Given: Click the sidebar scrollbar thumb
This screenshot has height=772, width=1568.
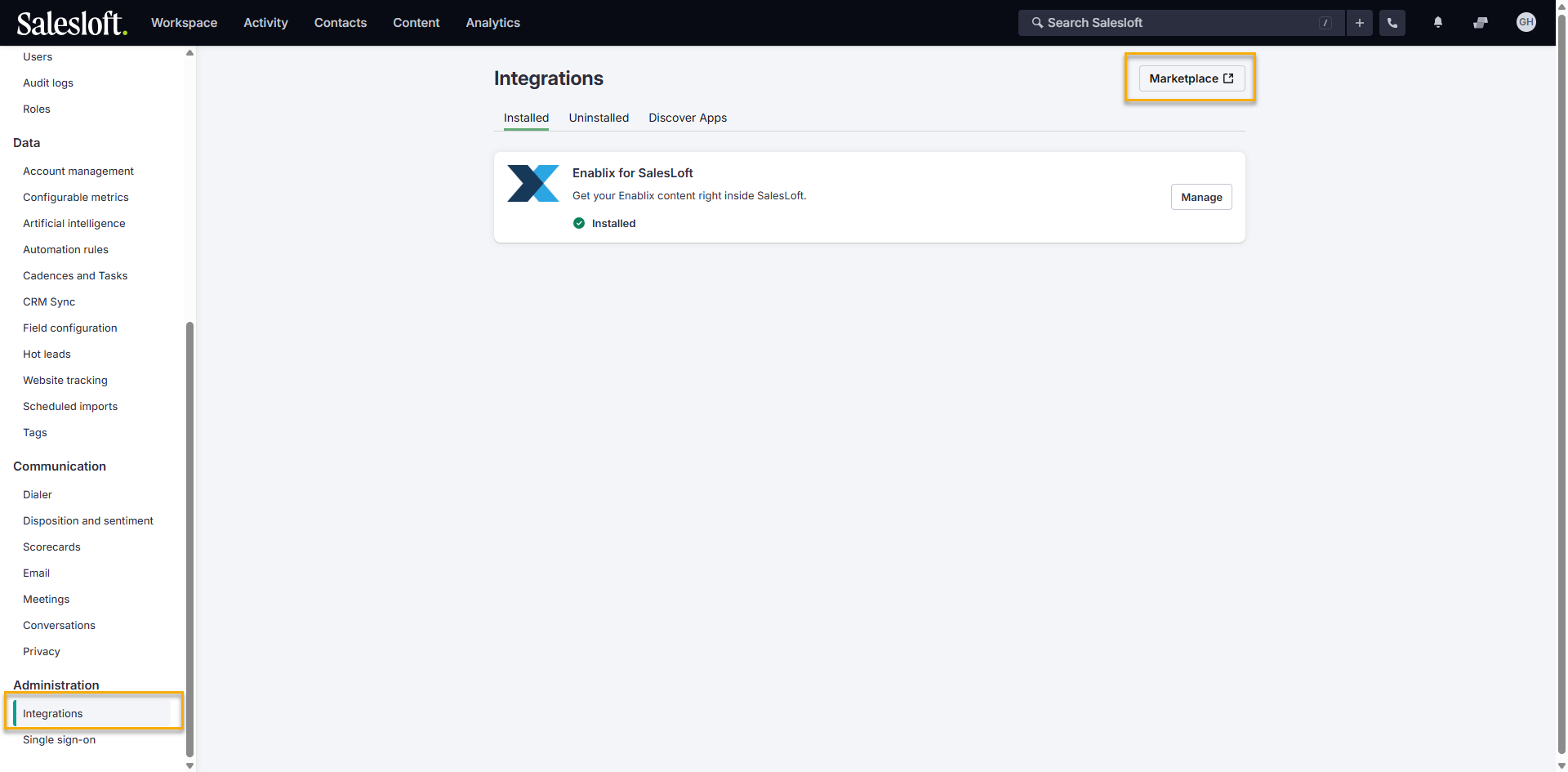Looking at the screenshot, I should 190,539.
